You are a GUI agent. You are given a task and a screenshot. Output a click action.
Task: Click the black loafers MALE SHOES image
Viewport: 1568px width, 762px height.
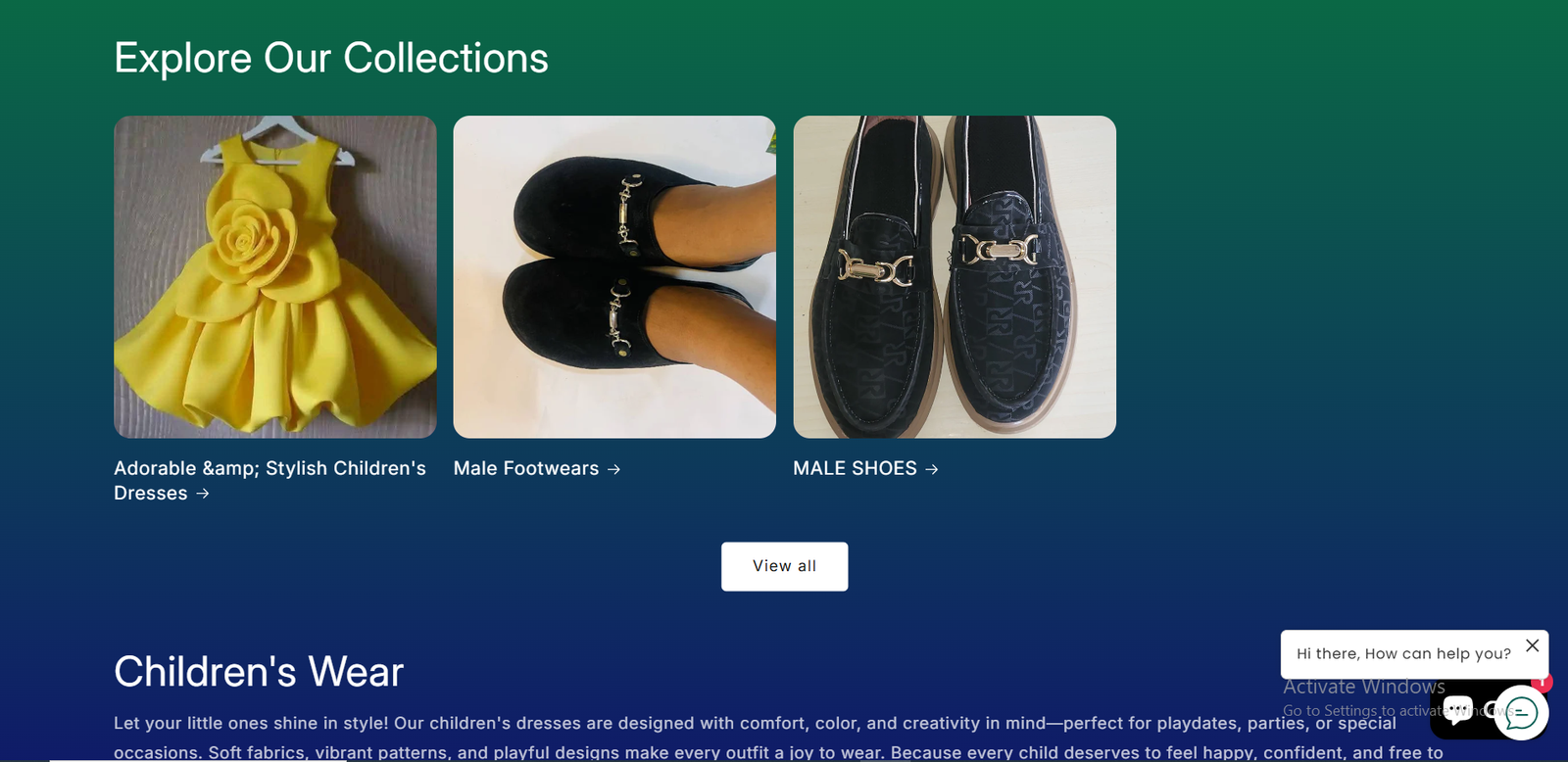[x=955, y=275]
